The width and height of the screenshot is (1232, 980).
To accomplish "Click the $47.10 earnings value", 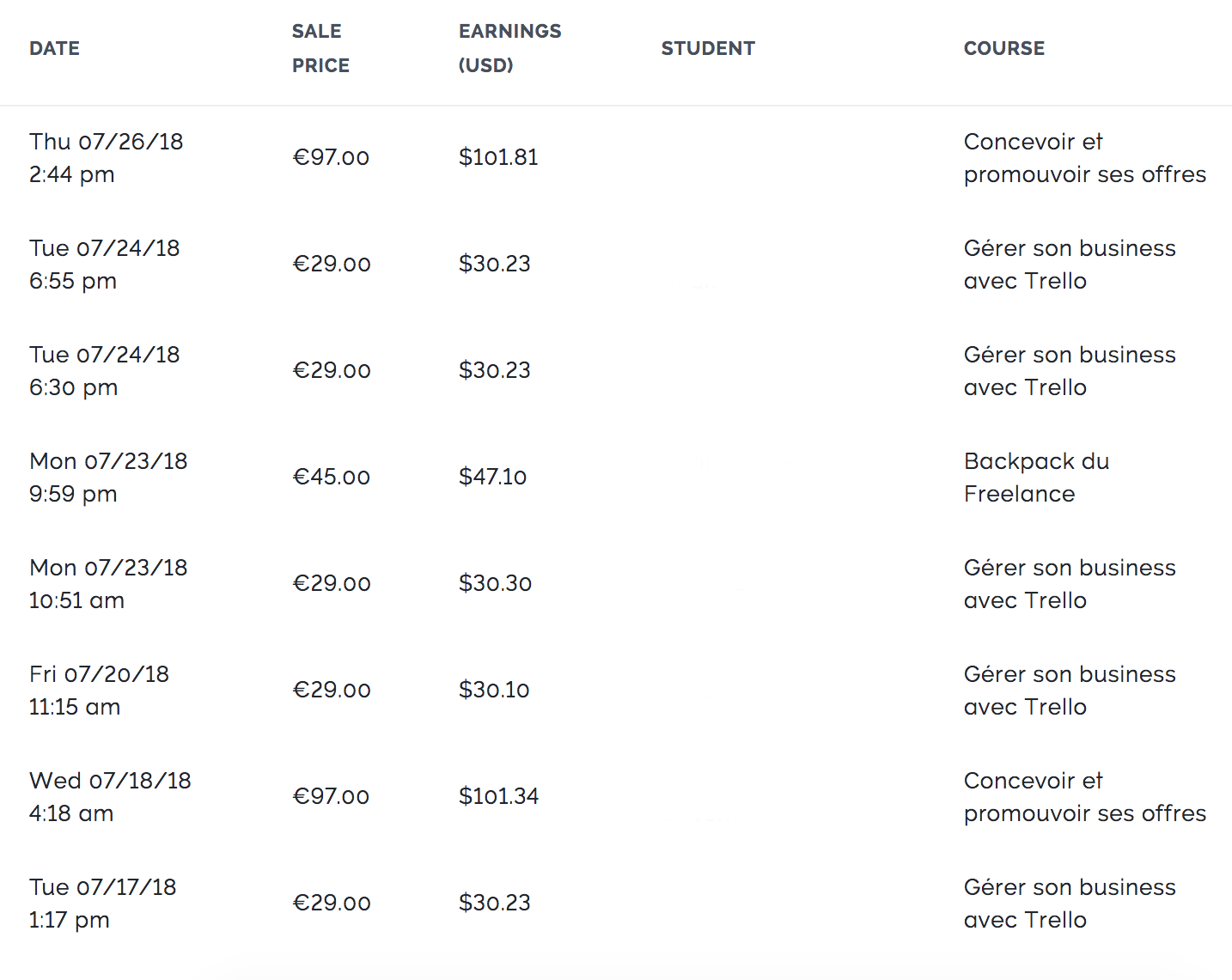I will click(493, 477).
